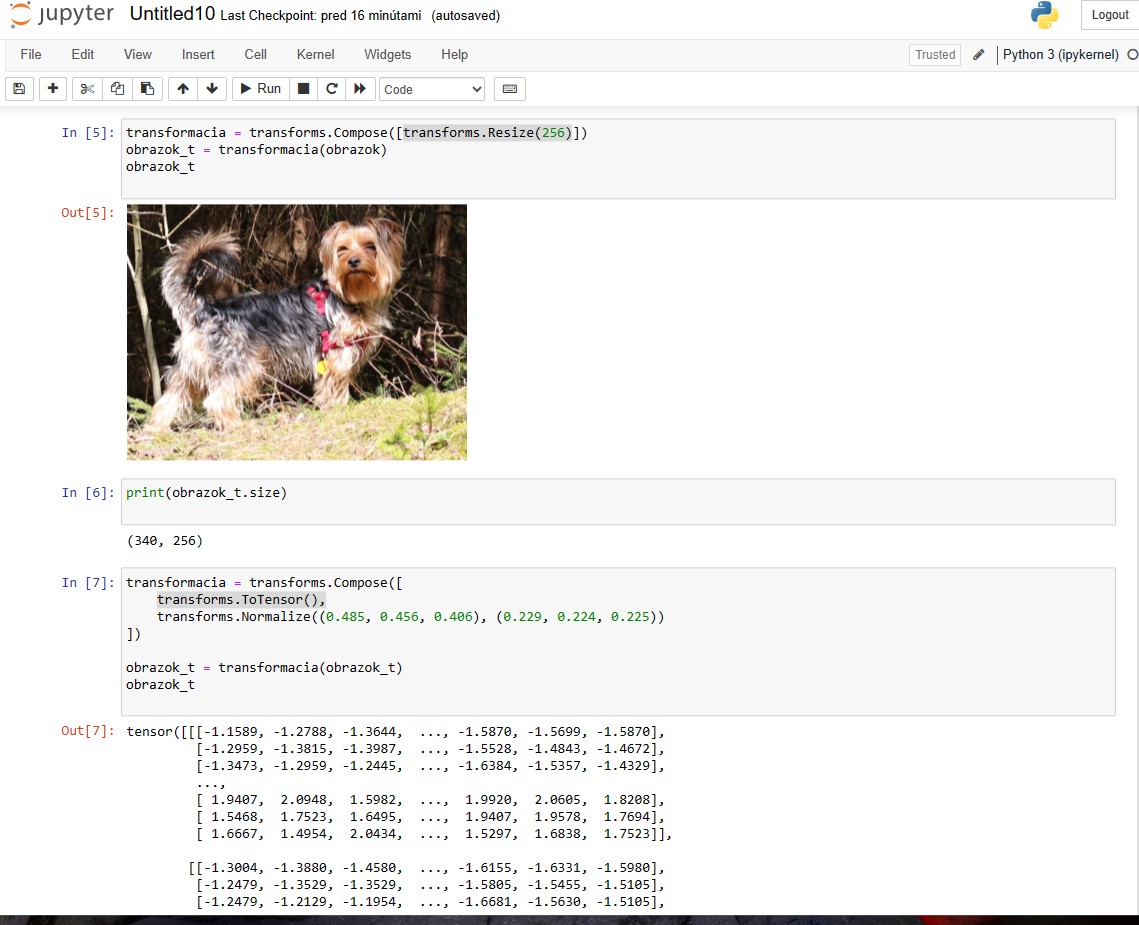Click the dog image output thumbnail
The image size is (1139, 925).
(297, 332)
